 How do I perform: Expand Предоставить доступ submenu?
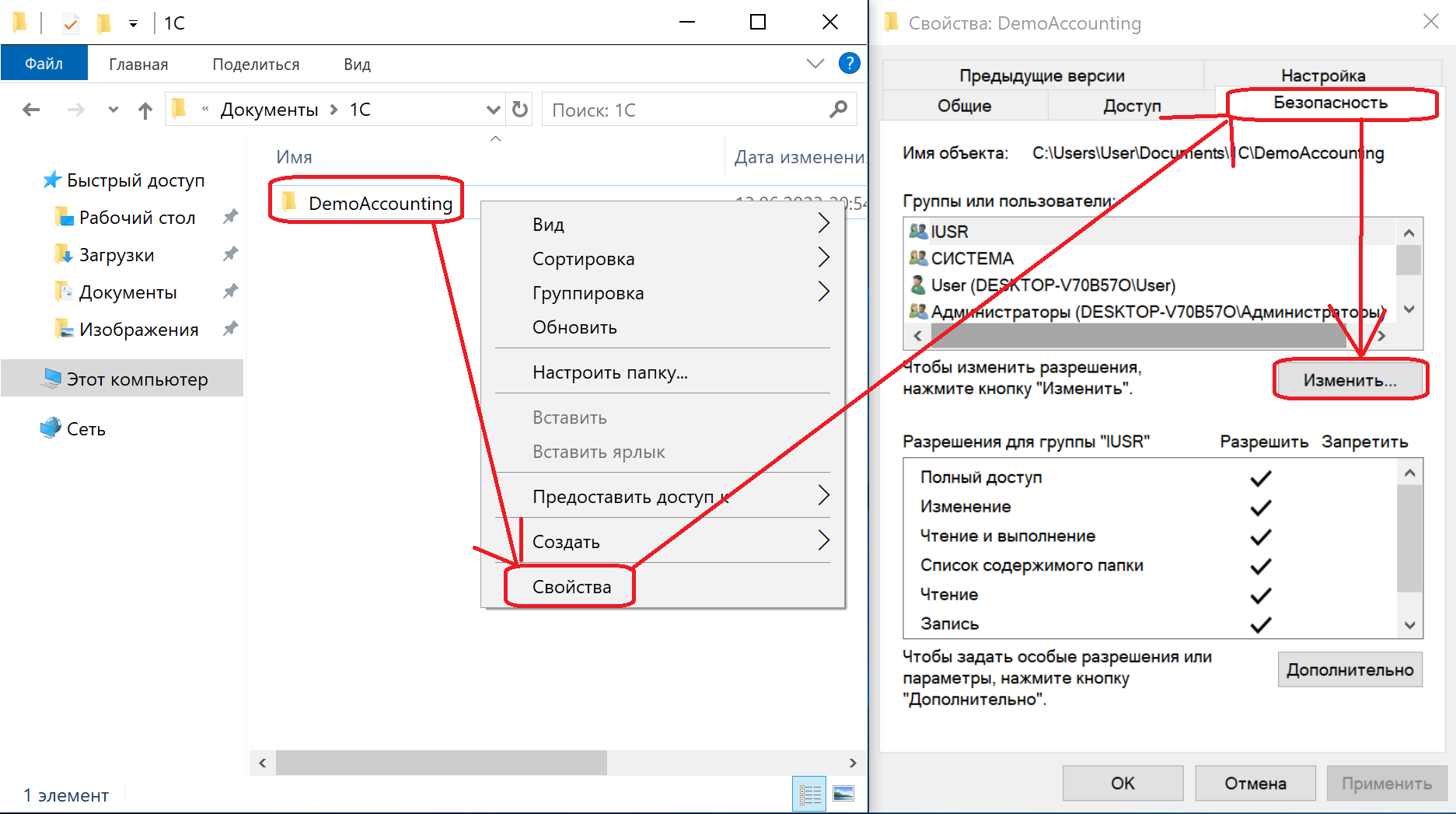[662, 496]
